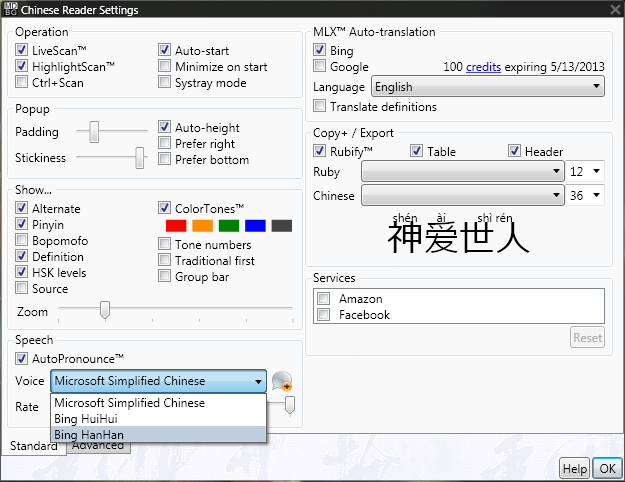
Task: Click the orange tone color swatch
Action: (x=202, y=226)
